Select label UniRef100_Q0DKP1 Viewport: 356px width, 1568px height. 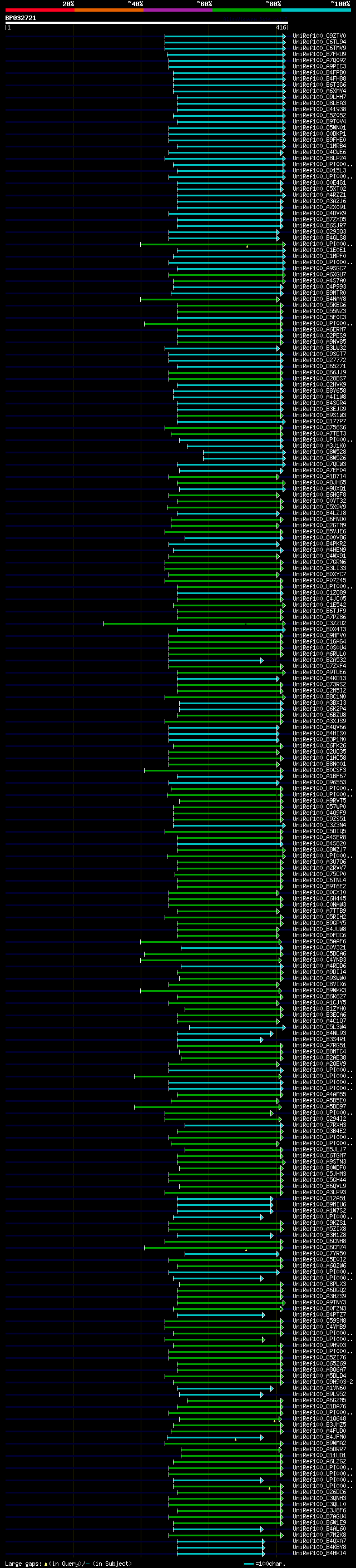(x=319, y=134)
